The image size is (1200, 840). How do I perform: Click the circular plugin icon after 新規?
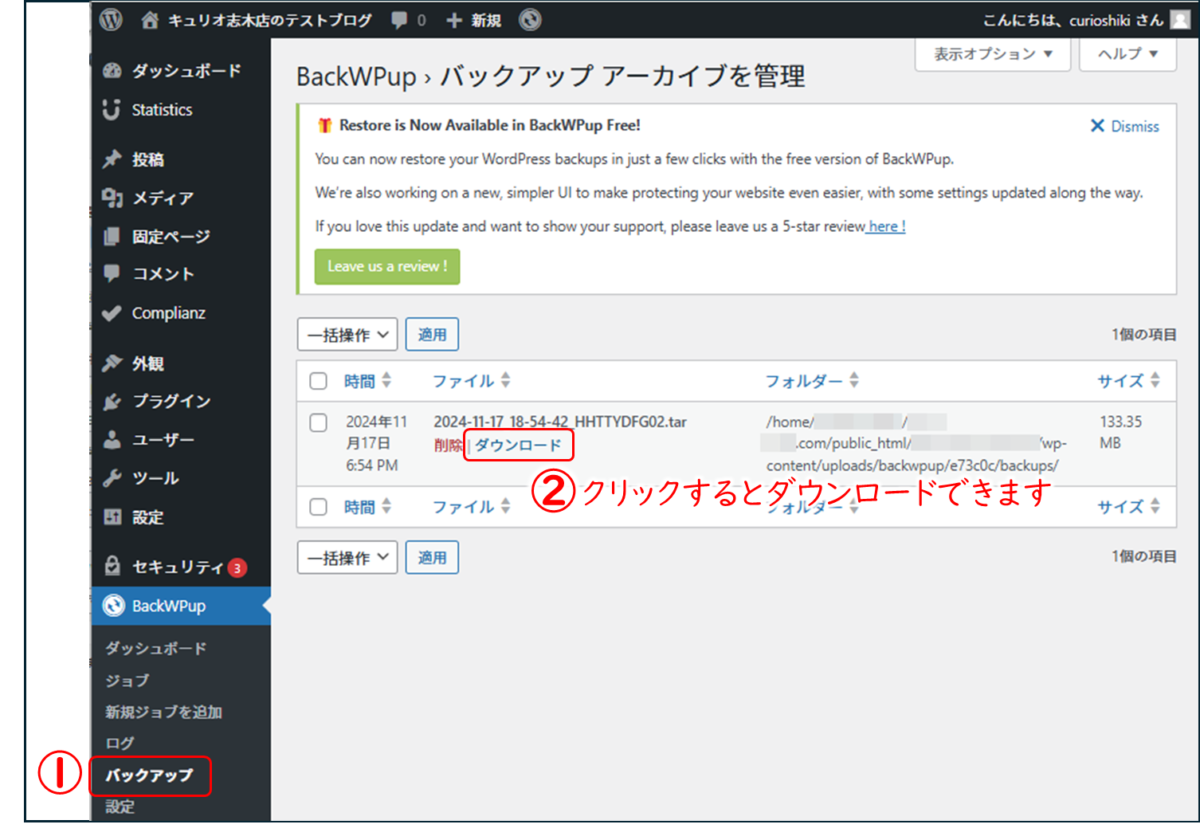(x=531, y=19)
